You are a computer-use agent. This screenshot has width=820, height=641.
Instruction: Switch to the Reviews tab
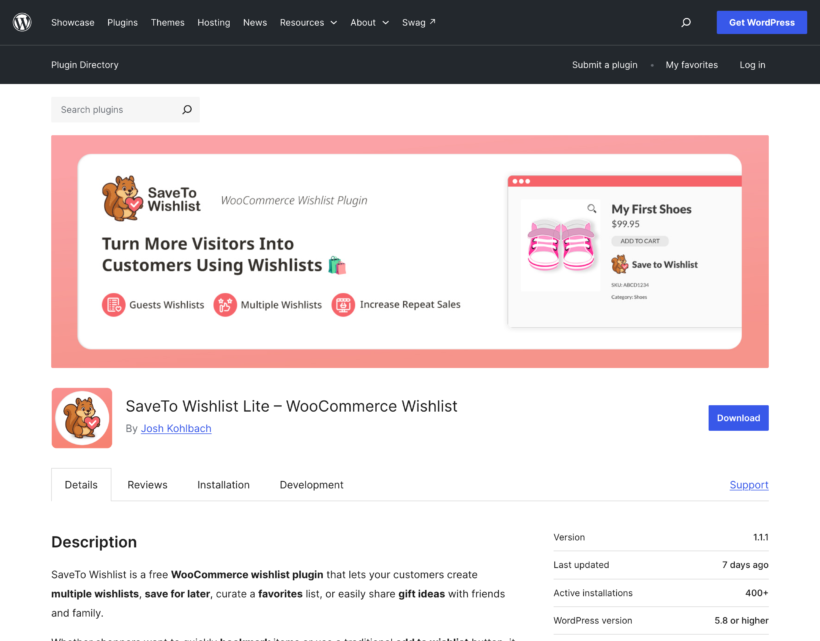coord(147,485)
